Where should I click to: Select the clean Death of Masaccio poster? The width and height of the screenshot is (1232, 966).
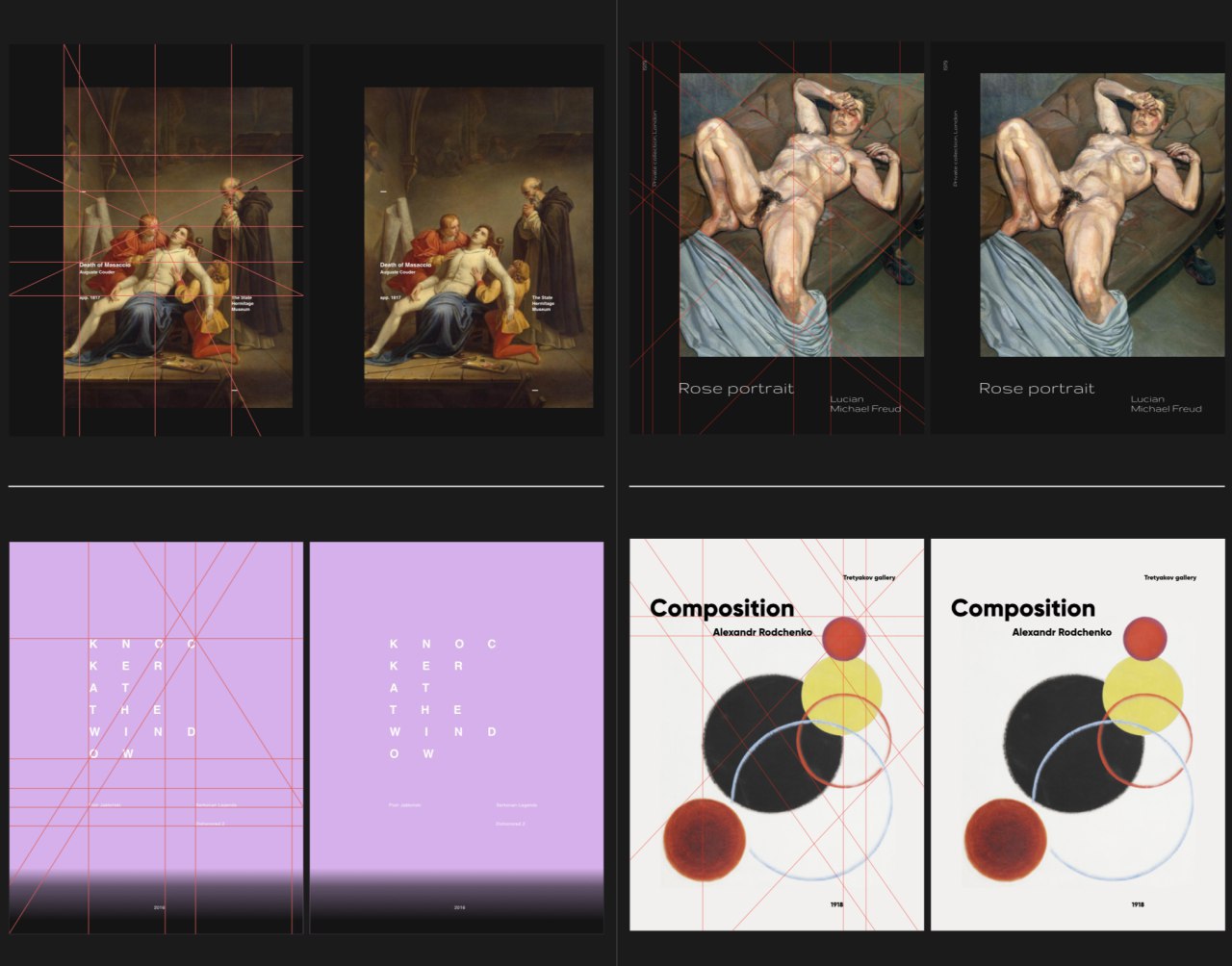pyautogui.click(x=457, y=240)
